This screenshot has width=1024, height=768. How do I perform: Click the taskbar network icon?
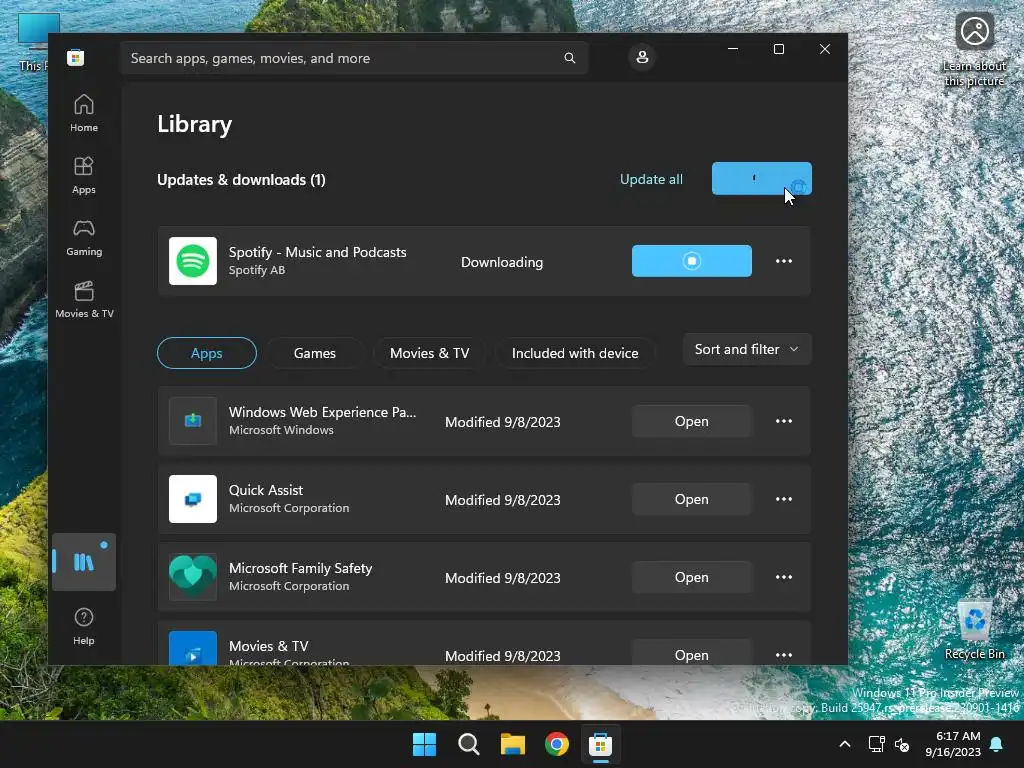click(x=876, y=744)
